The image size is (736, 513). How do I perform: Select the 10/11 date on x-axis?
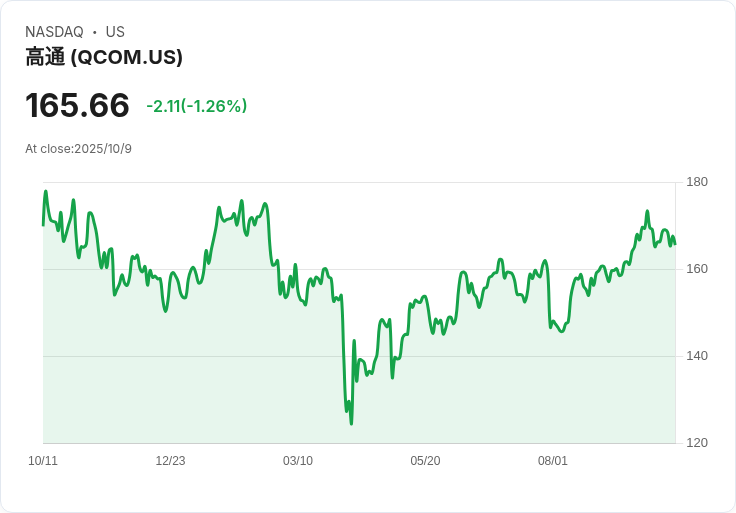[43, 461]
